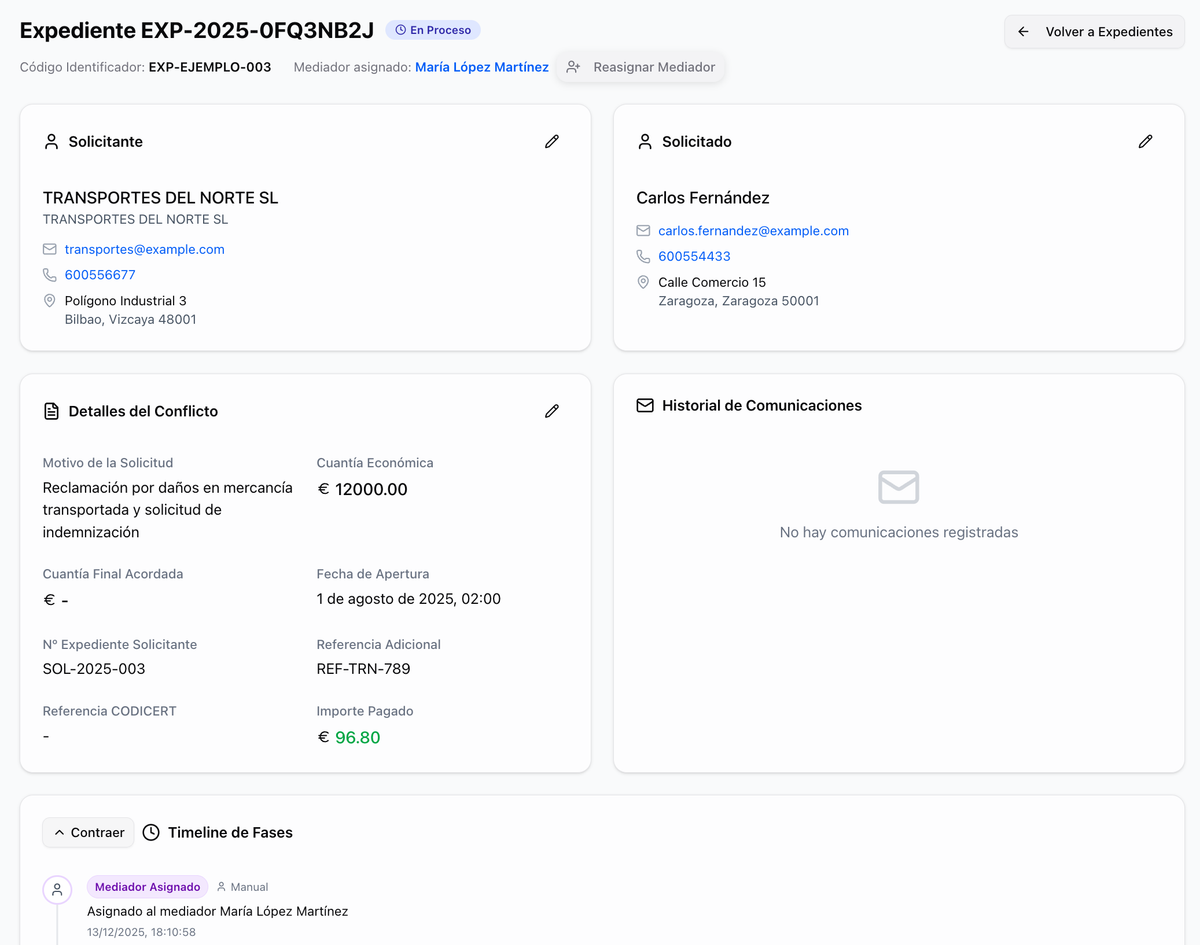Open carlos.fernandez@example.com email link
This screenshot has height=945, width=1200.
click(x=753, y=231)
